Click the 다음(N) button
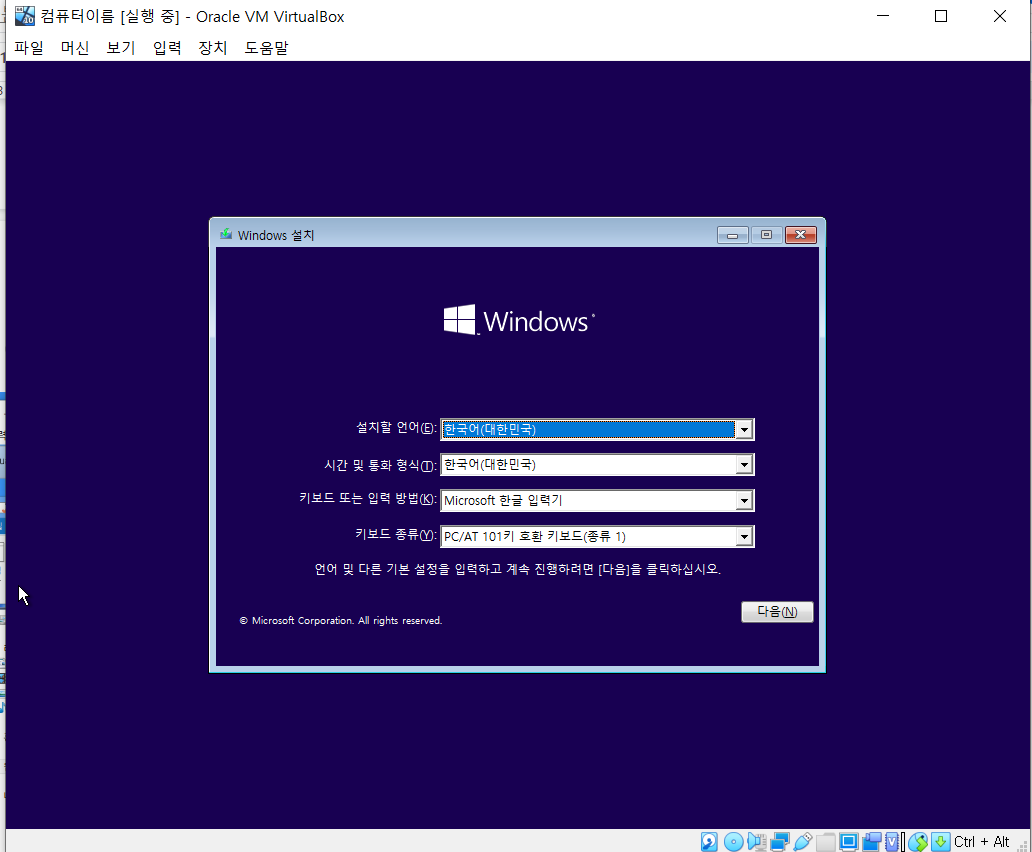The width and height of the screenshot is (1032, 852). (777, 612)
